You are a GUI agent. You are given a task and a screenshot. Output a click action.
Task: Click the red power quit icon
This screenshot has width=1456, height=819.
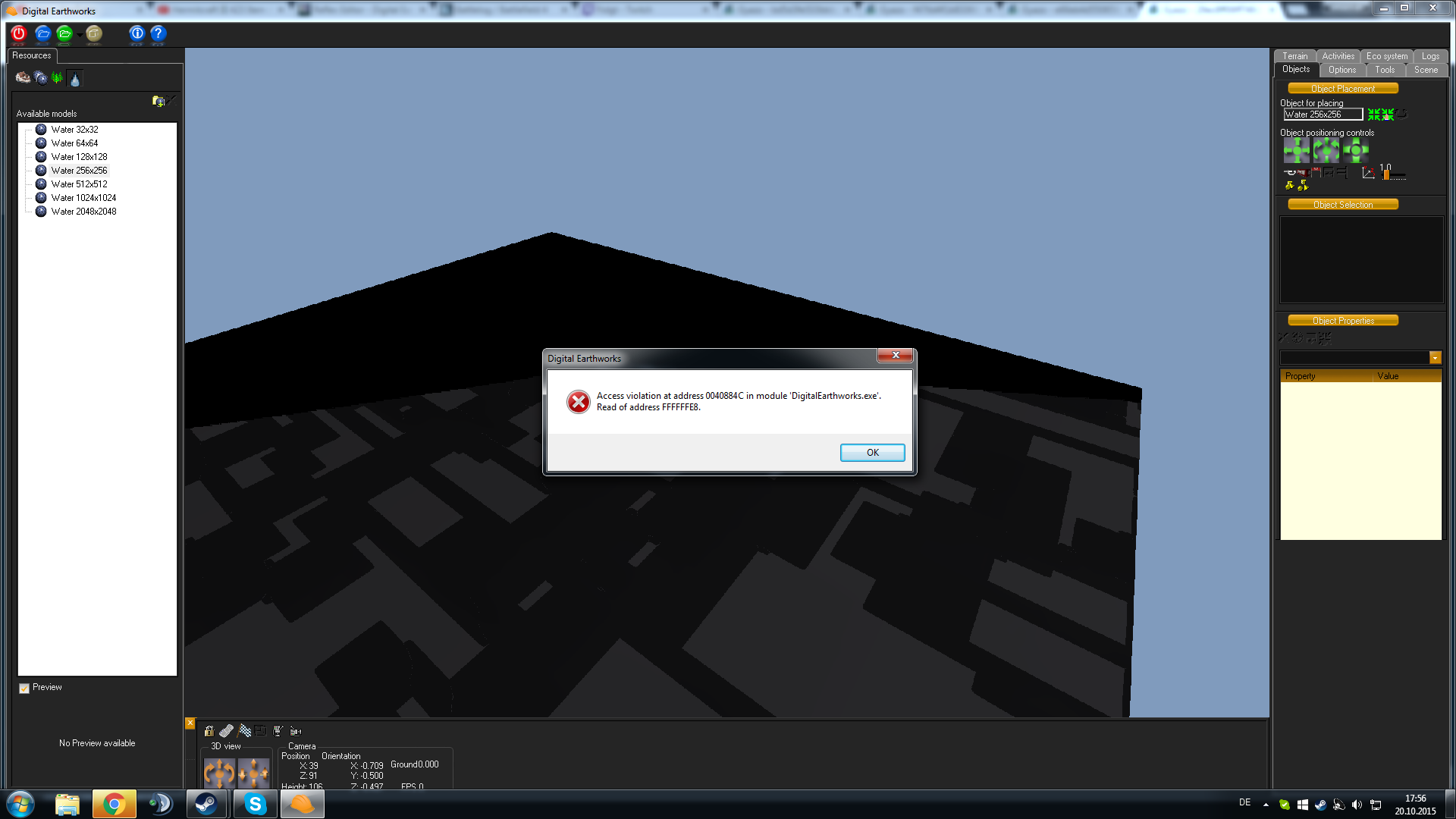coord(19,33)
